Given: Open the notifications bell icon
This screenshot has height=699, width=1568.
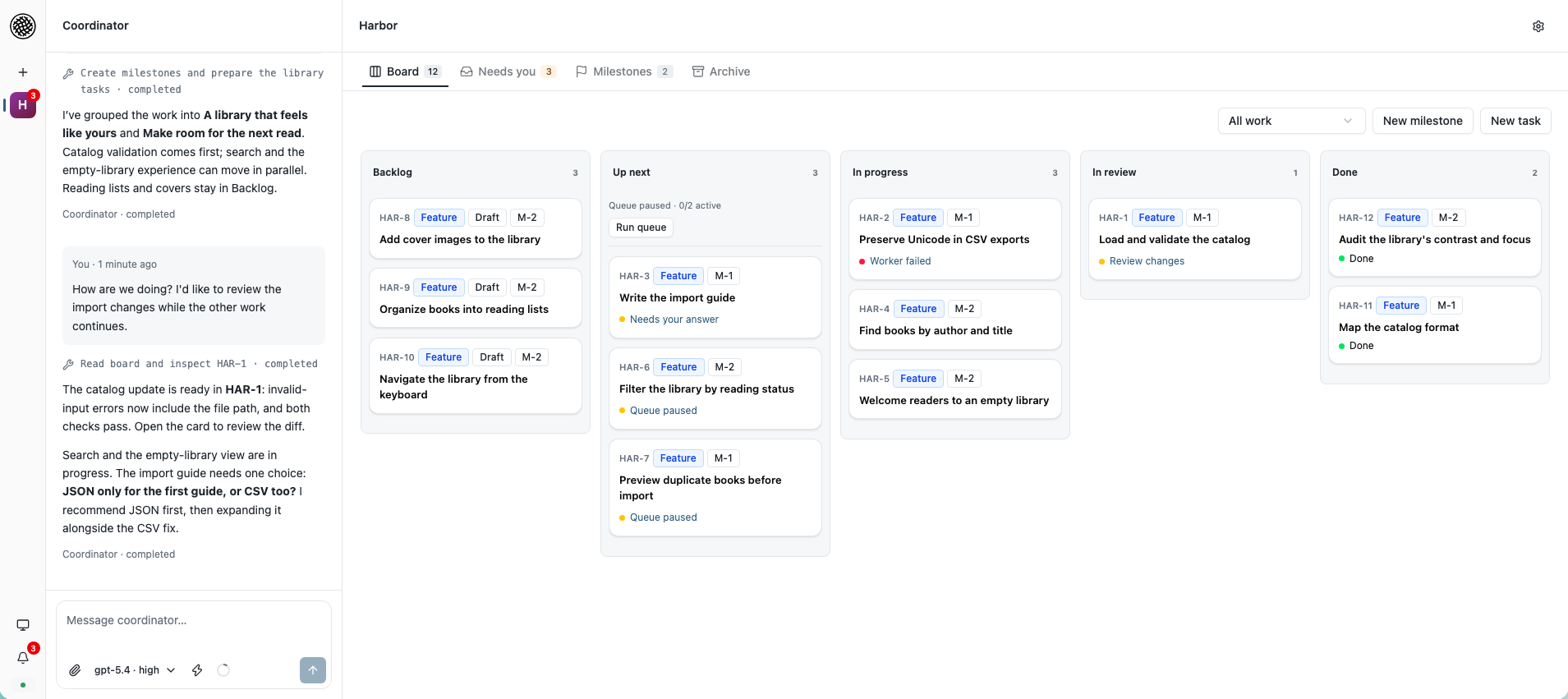Looking at the screenshot, I should pos(23,658).
